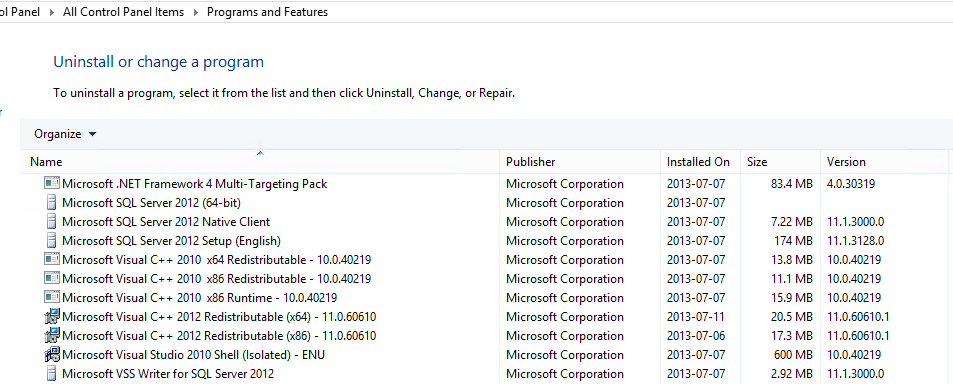This screenshot has height=384, width=953.
Task: Sort by Installed On column header
Action: click(x=700, y=162)
